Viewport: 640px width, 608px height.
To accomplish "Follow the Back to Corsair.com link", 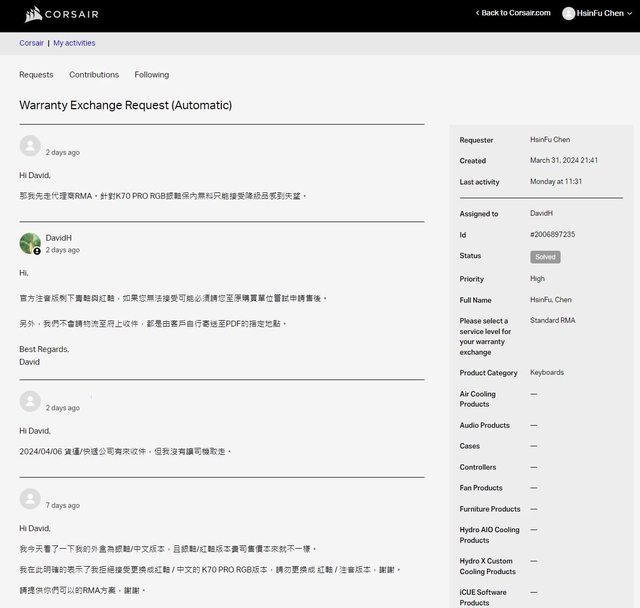I will (516, 13).
